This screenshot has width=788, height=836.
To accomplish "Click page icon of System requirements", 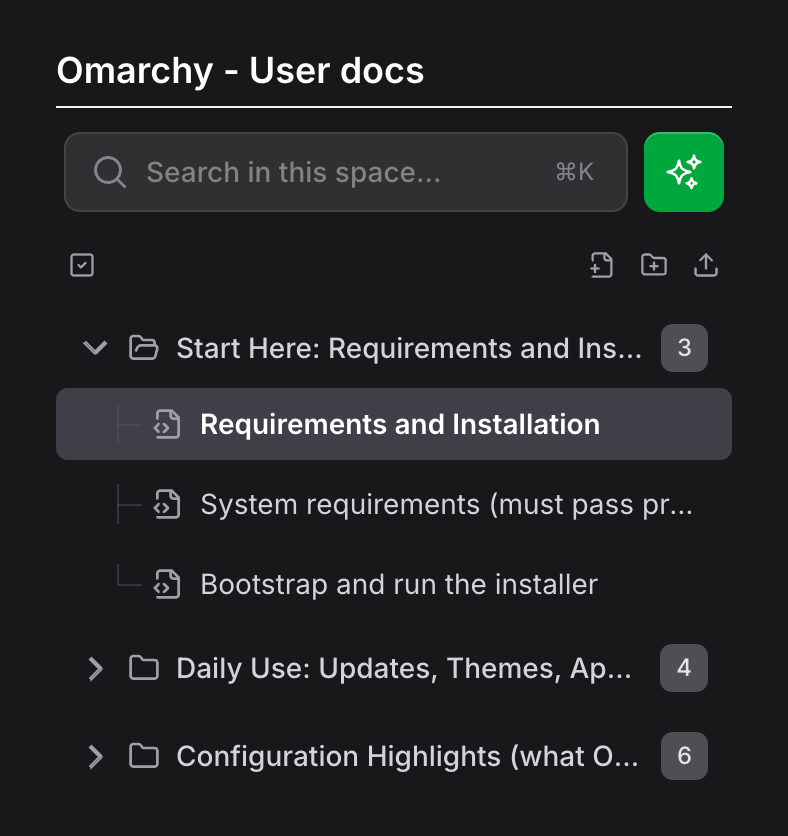I will tap(167, 504).
